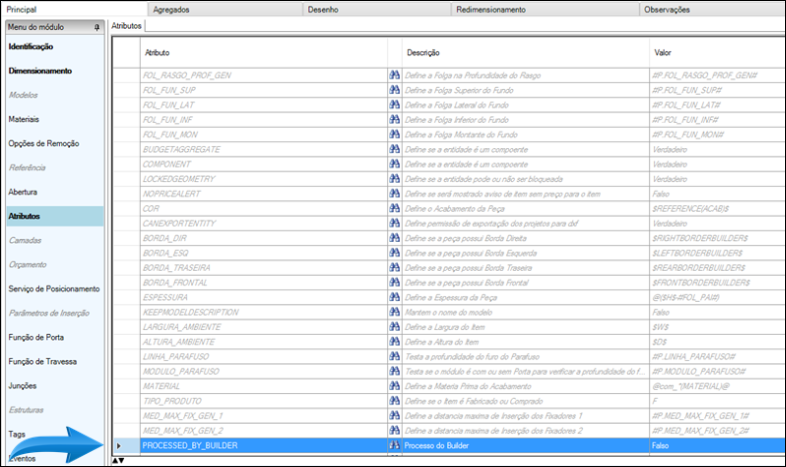Click the Falso value of PROCESSED_BY_BUILDER
The image size is (786, 467).
coord(717,445)
